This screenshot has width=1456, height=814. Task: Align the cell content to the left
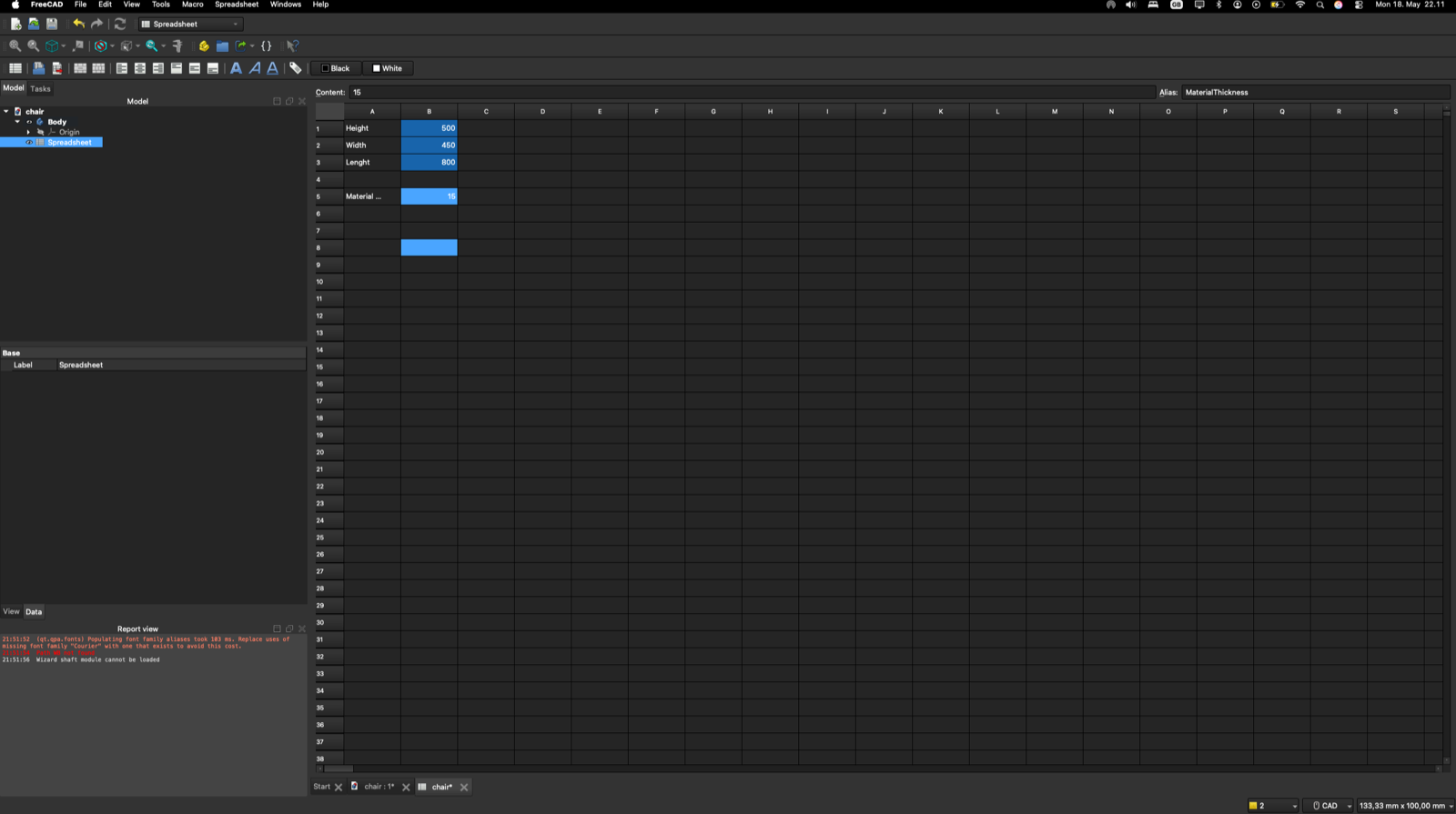click(122, 68)
